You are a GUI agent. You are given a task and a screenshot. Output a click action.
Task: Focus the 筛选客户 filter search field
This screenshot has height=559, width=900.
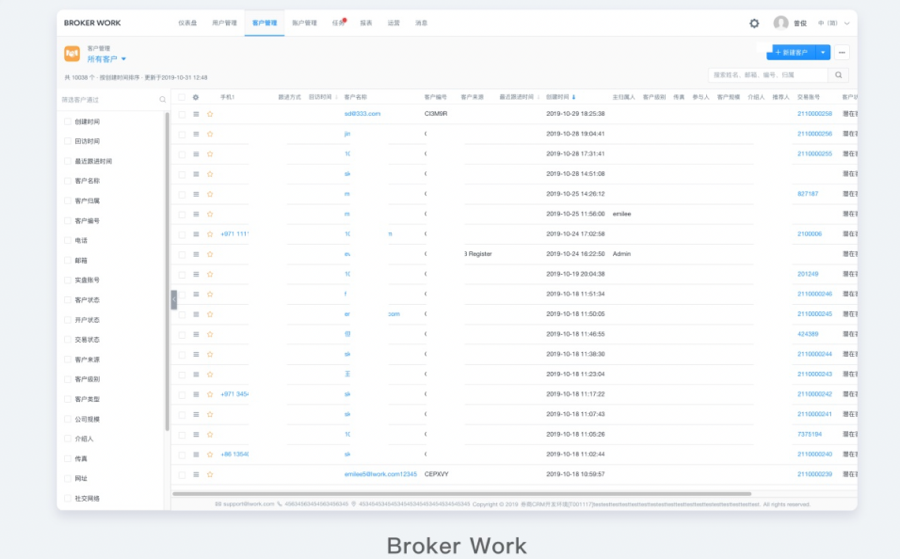coord(109,100)
